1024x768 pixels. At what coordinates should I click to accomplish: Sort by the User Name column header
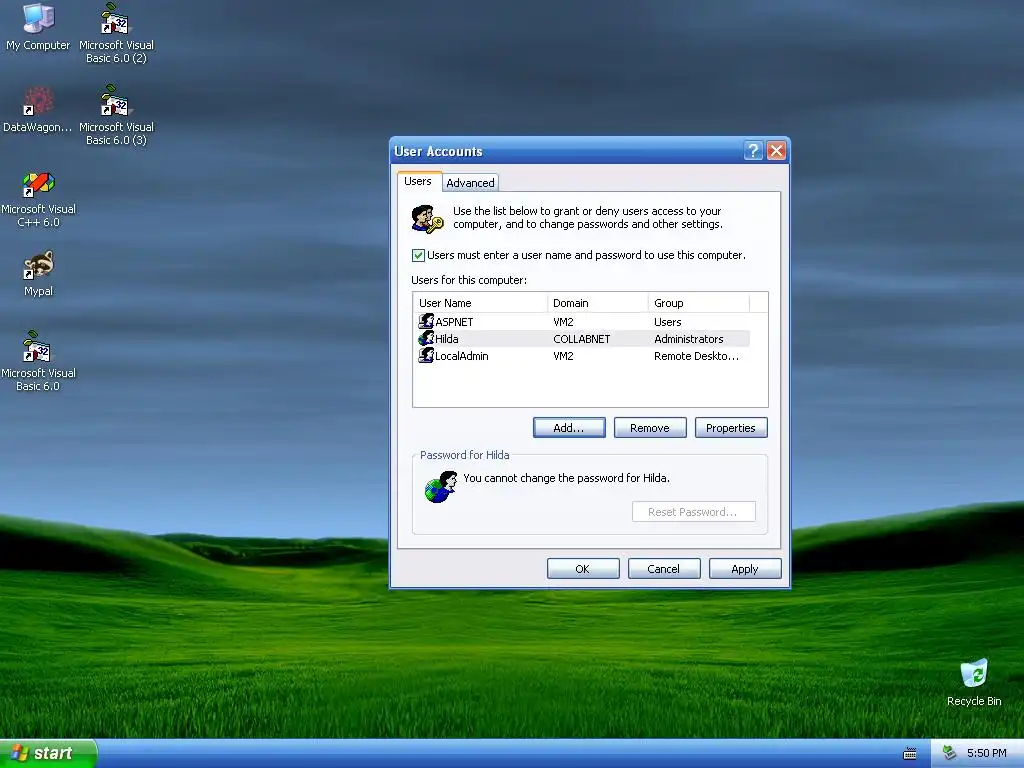point(481,303)
